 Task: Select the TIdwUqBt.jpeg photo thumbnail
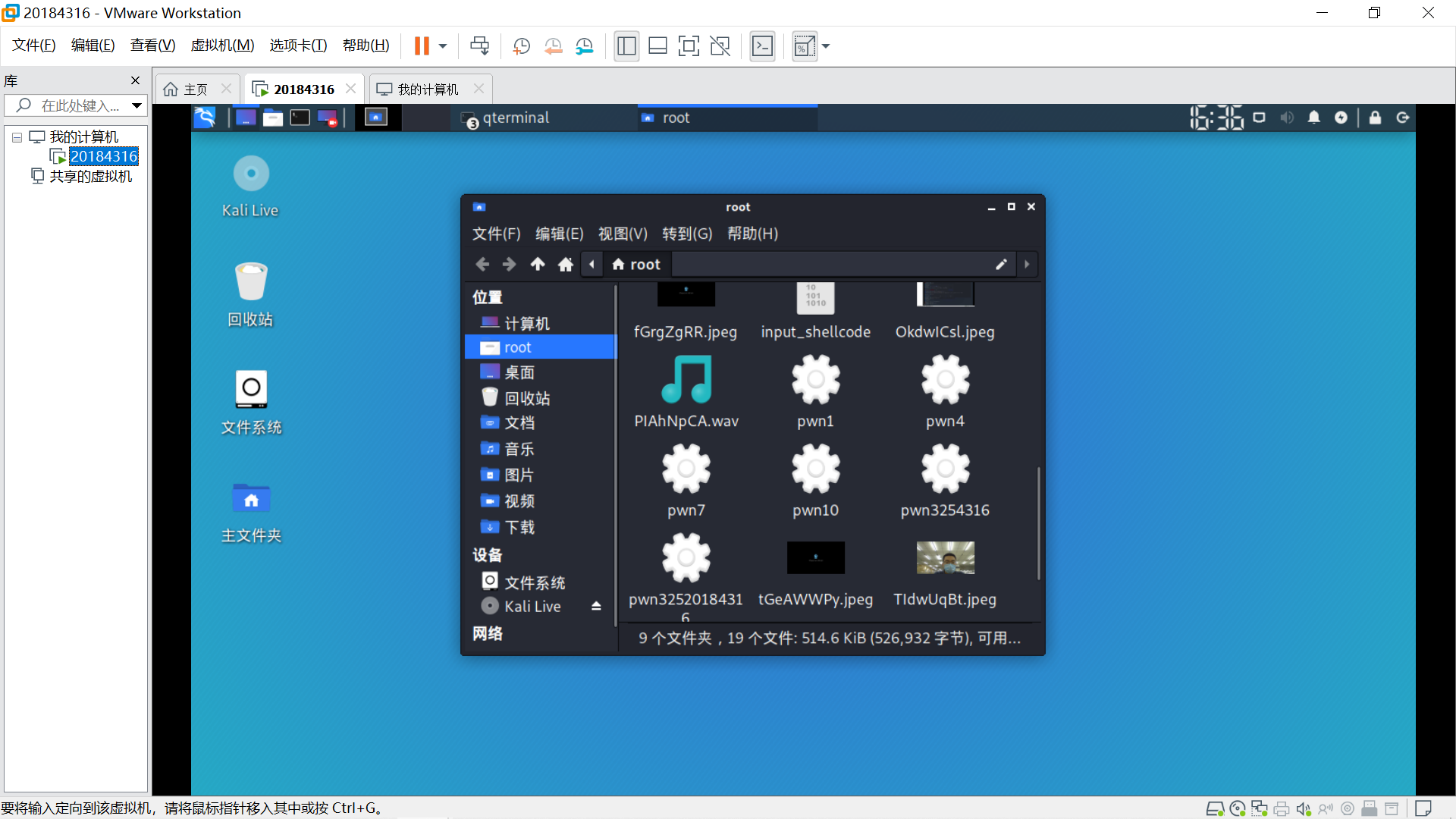[945, 558]
